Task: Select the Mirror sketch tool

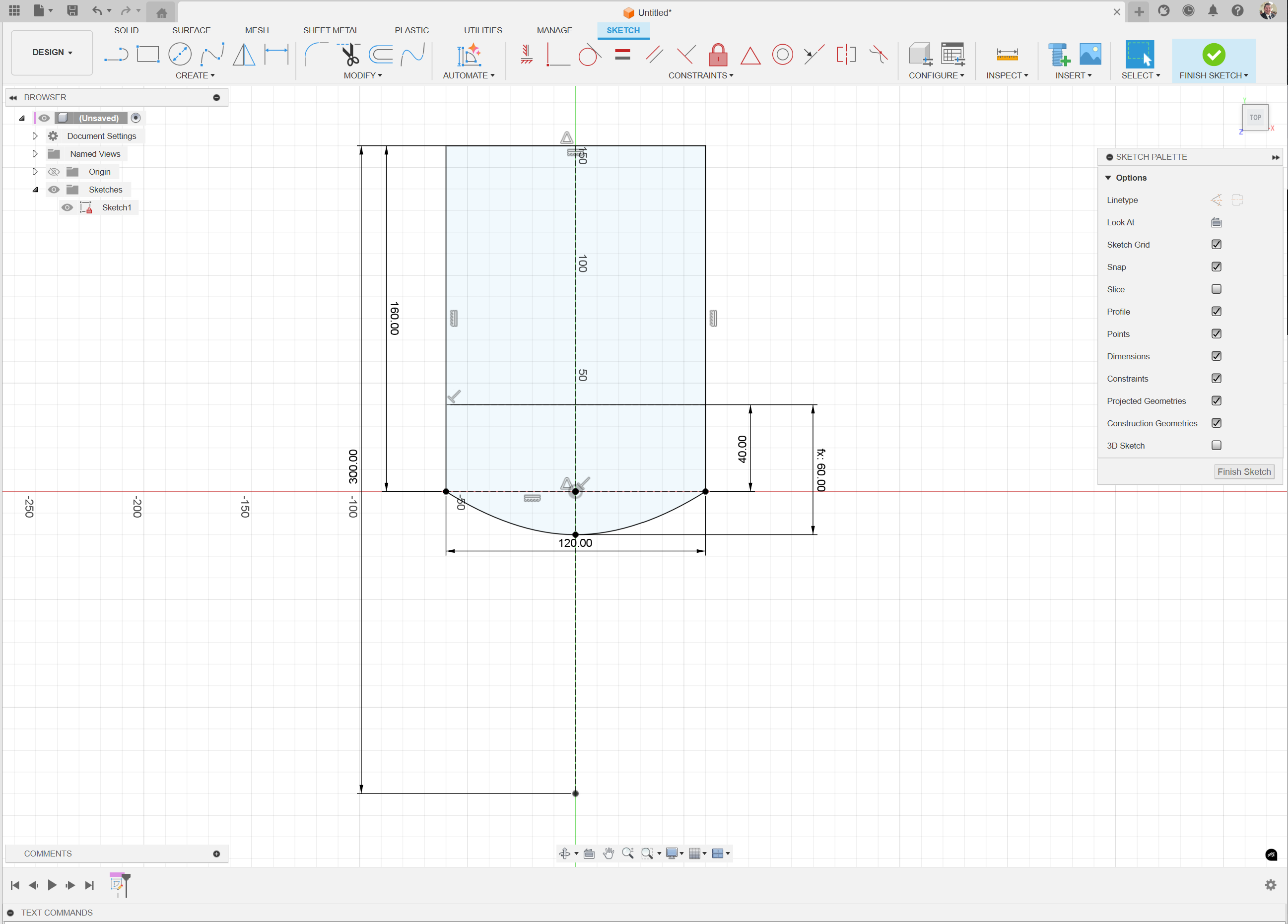Action: pyautogui.click(x=244, y=55)
